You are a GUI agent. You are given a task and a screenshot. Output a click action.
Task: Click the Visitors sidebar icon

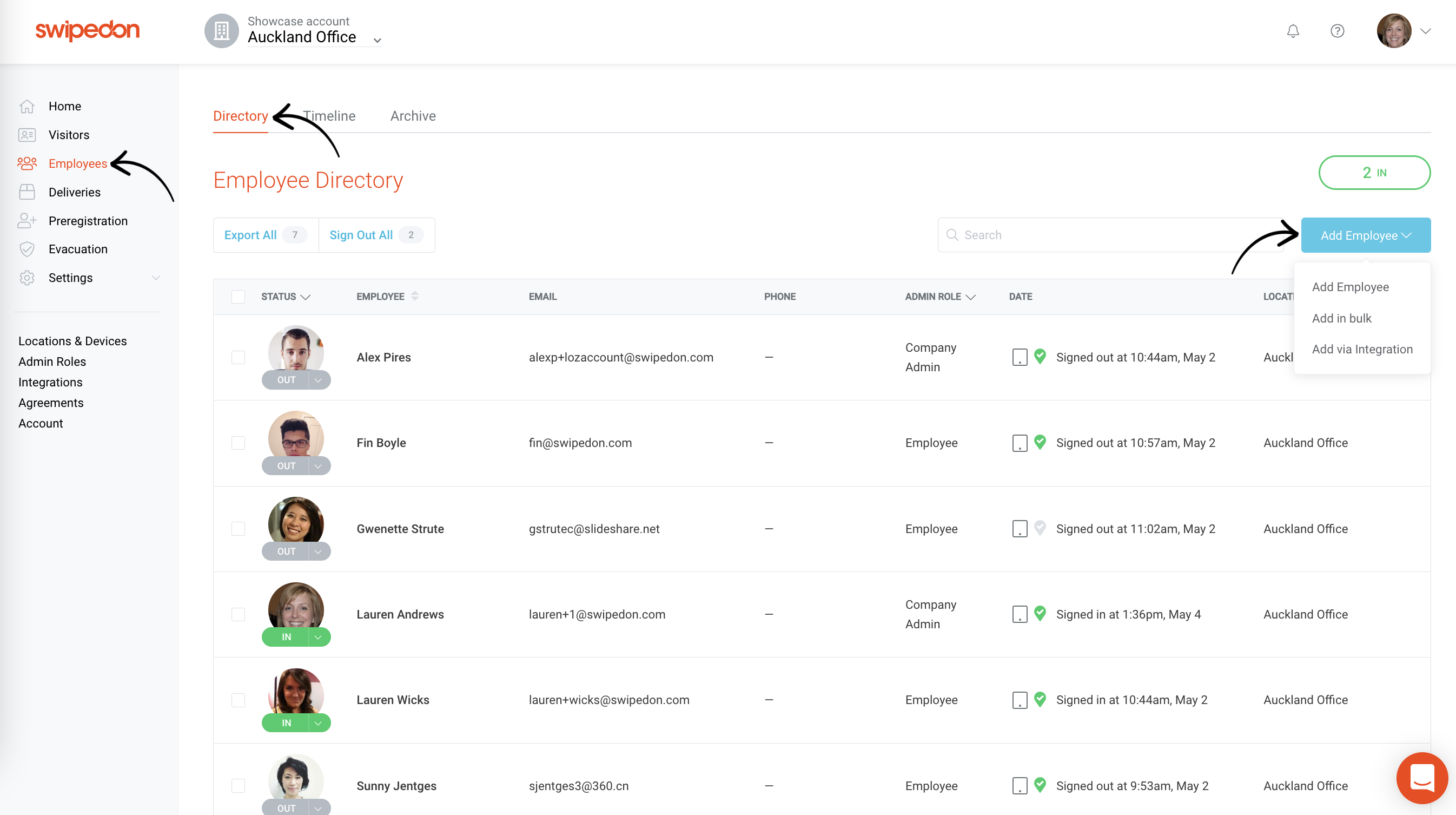27,135
